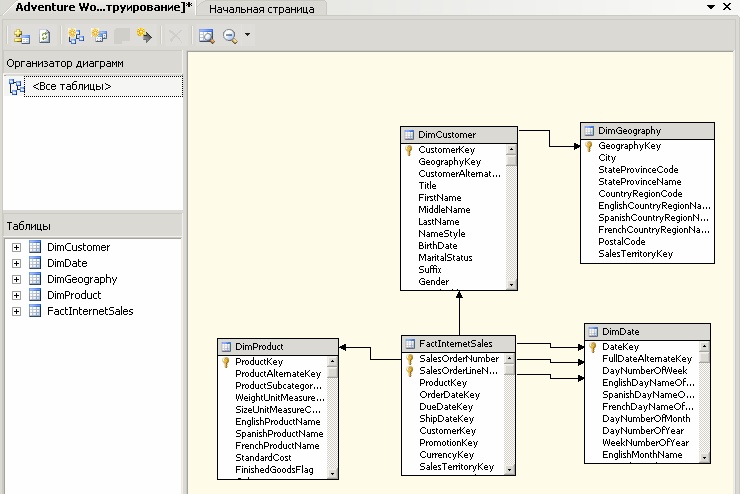Click the new relationship arrow toolbar icon
740x494 pixels.
point(144,36)
